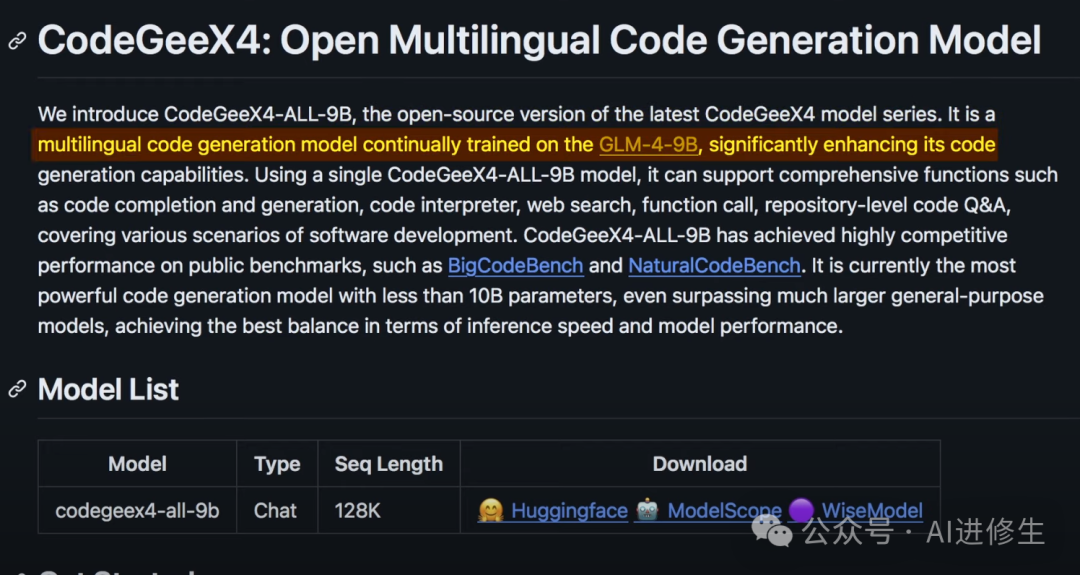This screenshot has height=575, width=1080.
Task: Open the WiseModel download link
Action: click(872, 511)
